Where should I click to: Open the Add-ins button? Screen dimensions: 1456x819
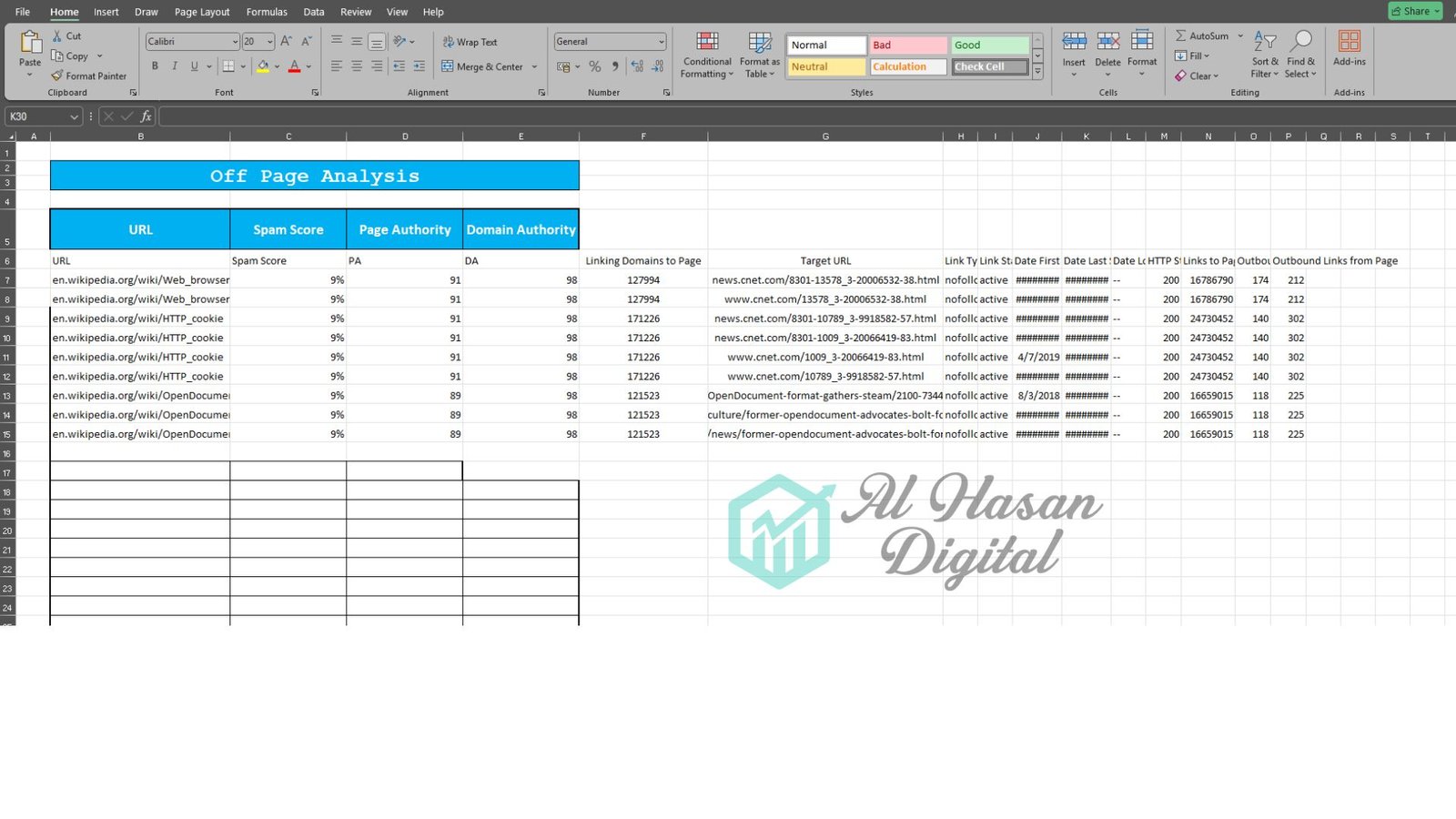point(1349,49)
